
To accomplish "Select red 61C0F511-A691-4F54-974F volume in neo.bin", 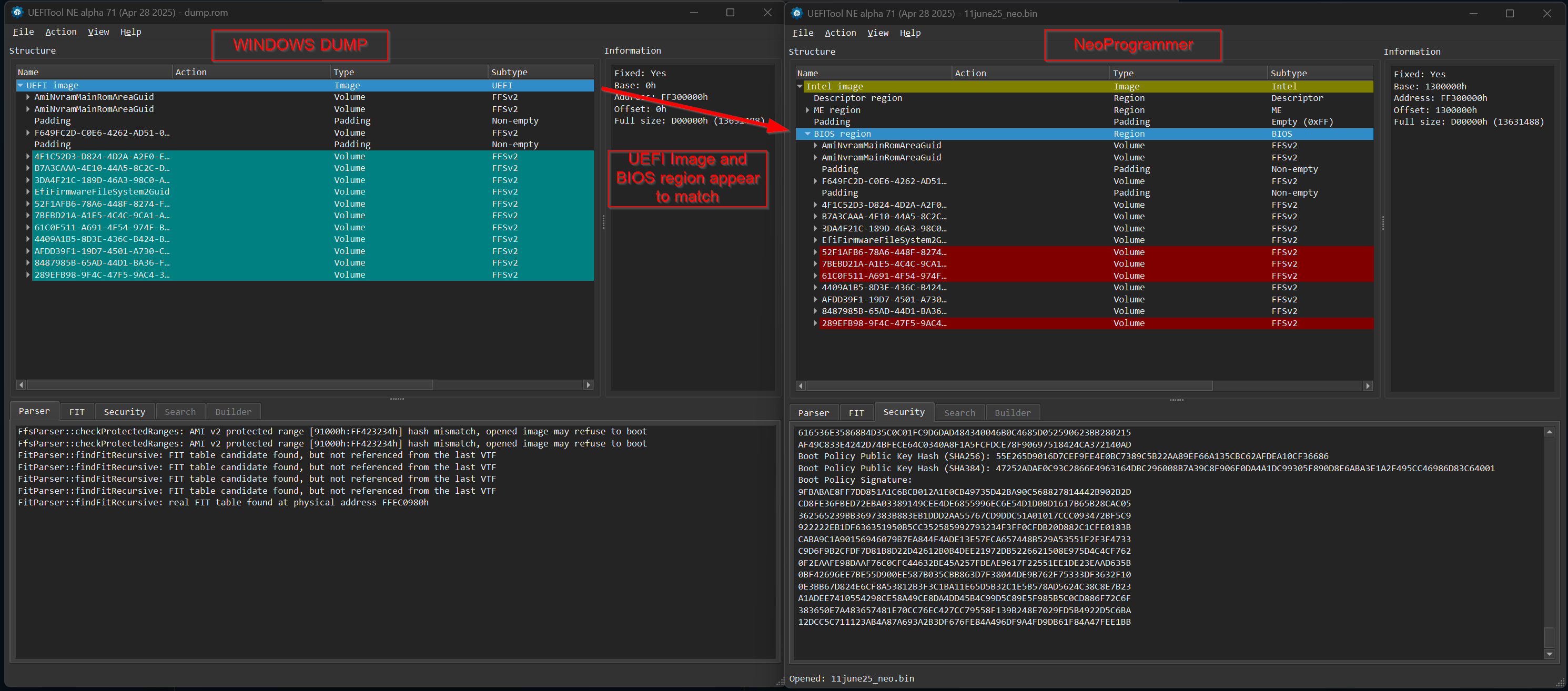I will coord(1084,277).
